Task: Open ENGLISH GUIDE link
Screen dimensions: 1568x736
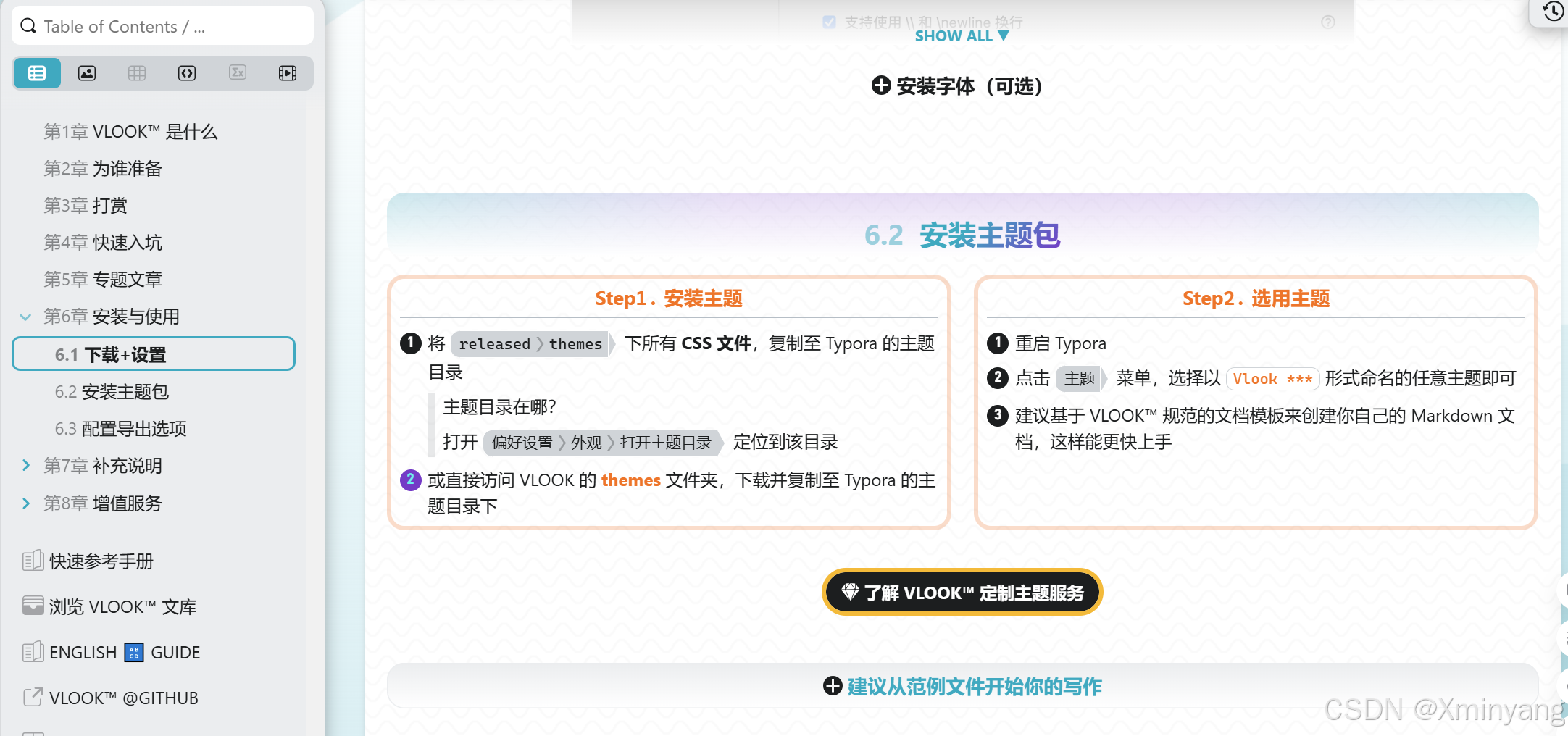Action: 125,653
